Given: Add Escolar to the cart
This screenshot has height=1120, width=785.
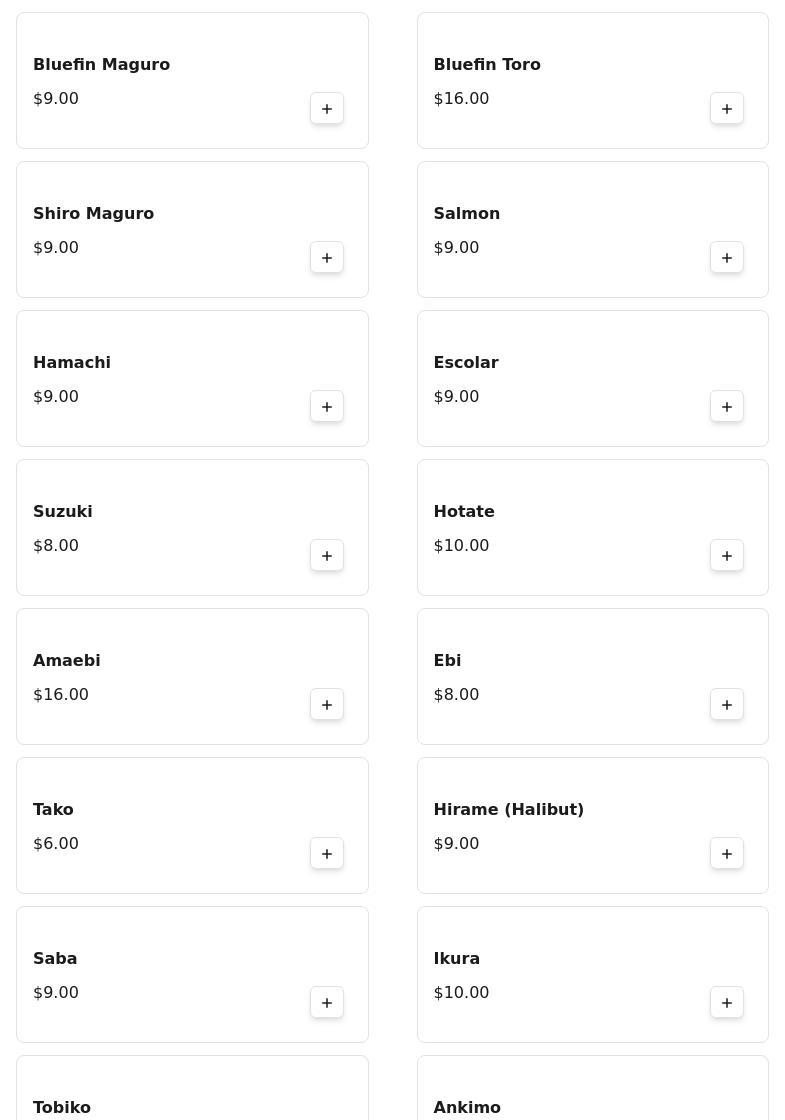Looking at the screenshot, I should coord(727,407).
